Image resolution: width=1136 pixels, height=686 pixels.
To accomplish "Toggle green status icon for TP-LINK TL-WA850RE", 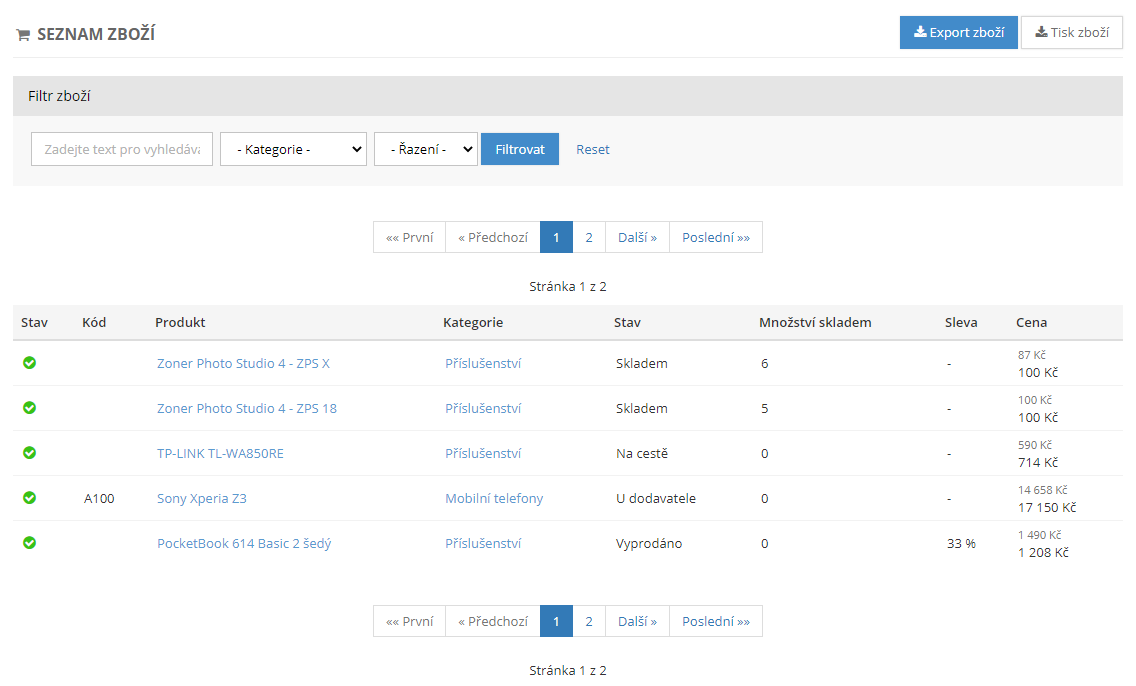I will click(x=30, y=453).
